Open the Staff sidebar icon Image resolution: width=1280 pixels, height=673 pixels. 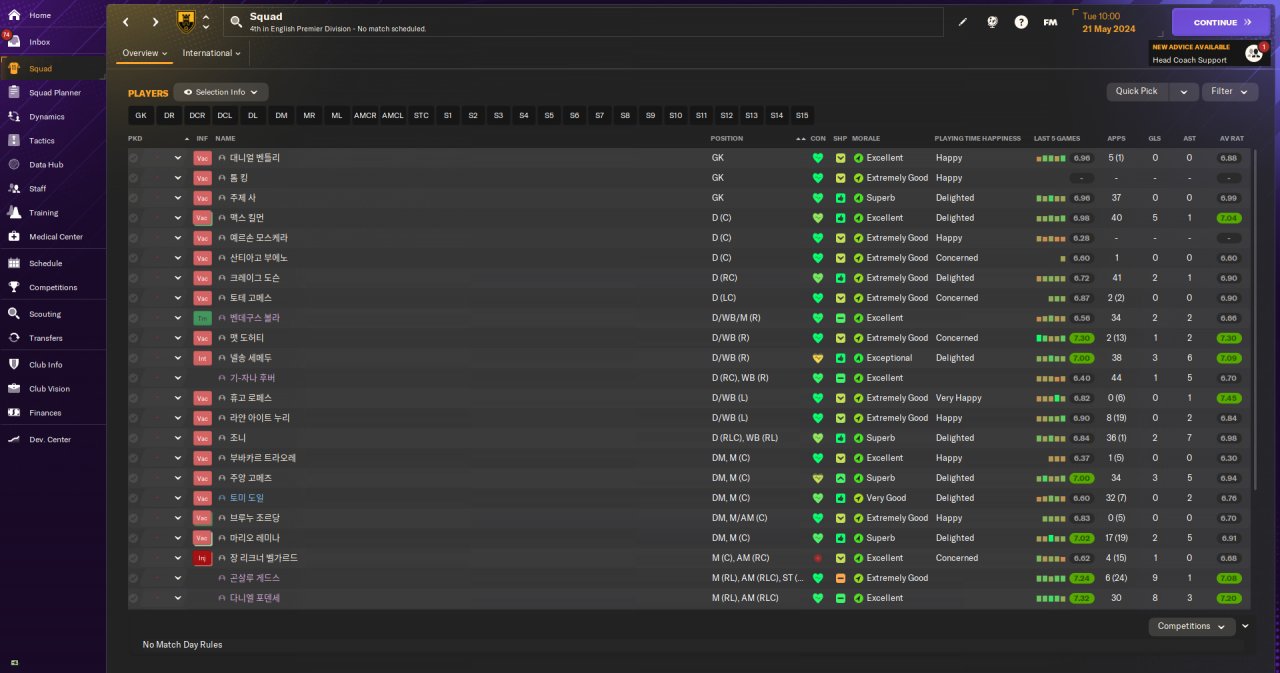(14, 188)
